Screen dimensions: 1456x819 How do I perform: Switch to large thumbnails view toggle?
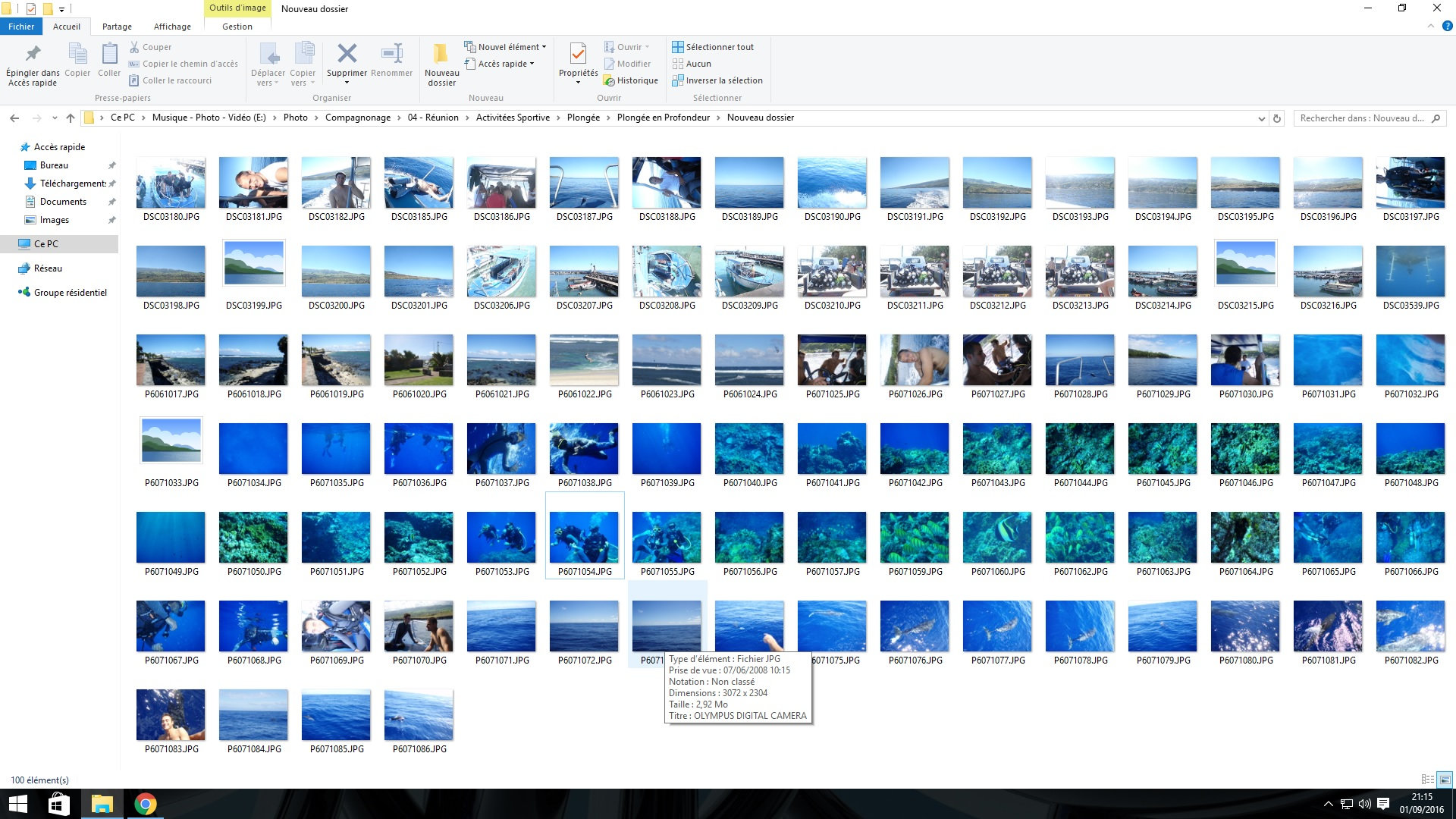point(1445,780)
